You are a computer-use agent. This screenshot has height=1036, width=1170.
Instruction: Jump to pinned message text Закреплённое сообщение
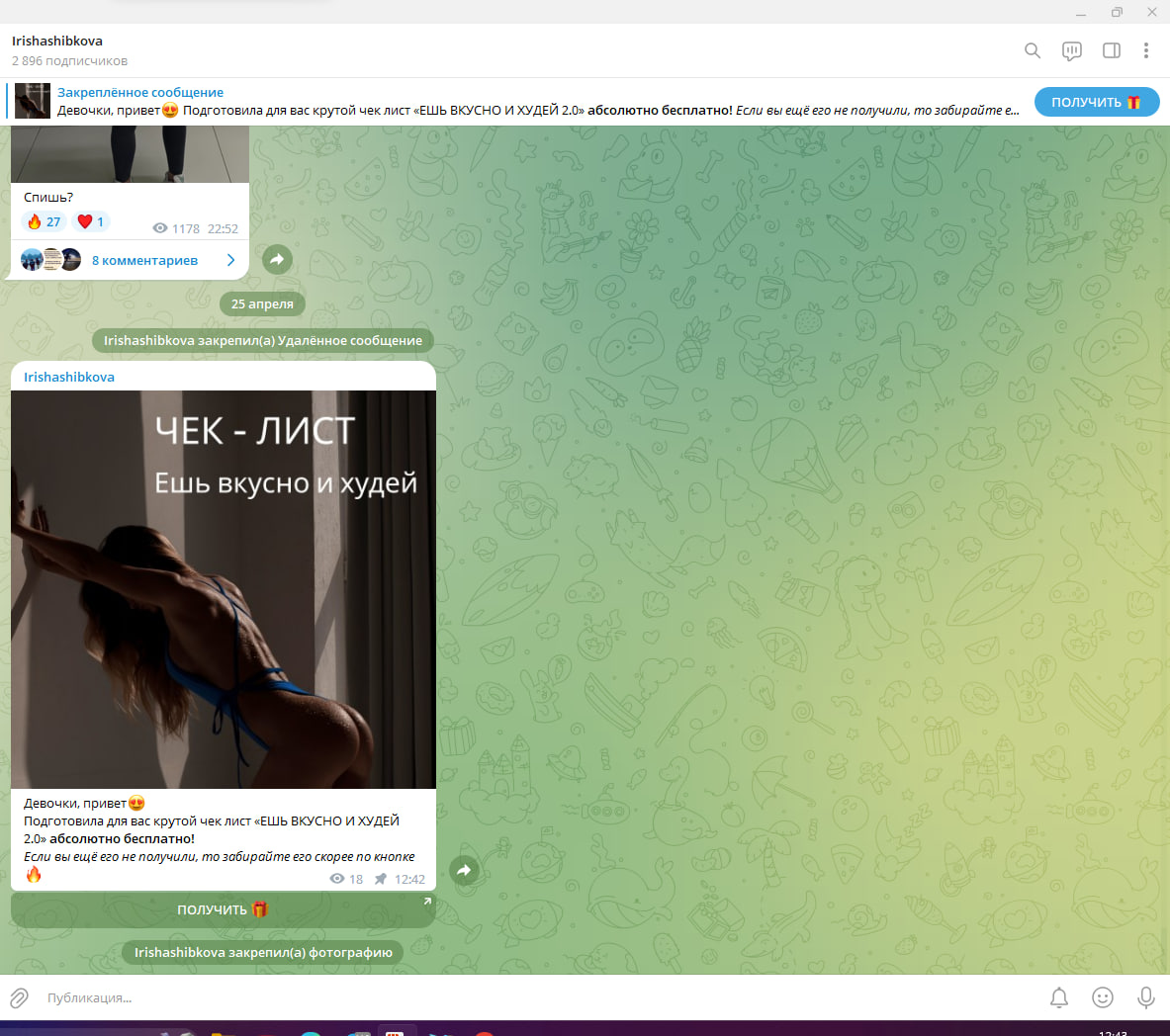(x=140, y=93)
